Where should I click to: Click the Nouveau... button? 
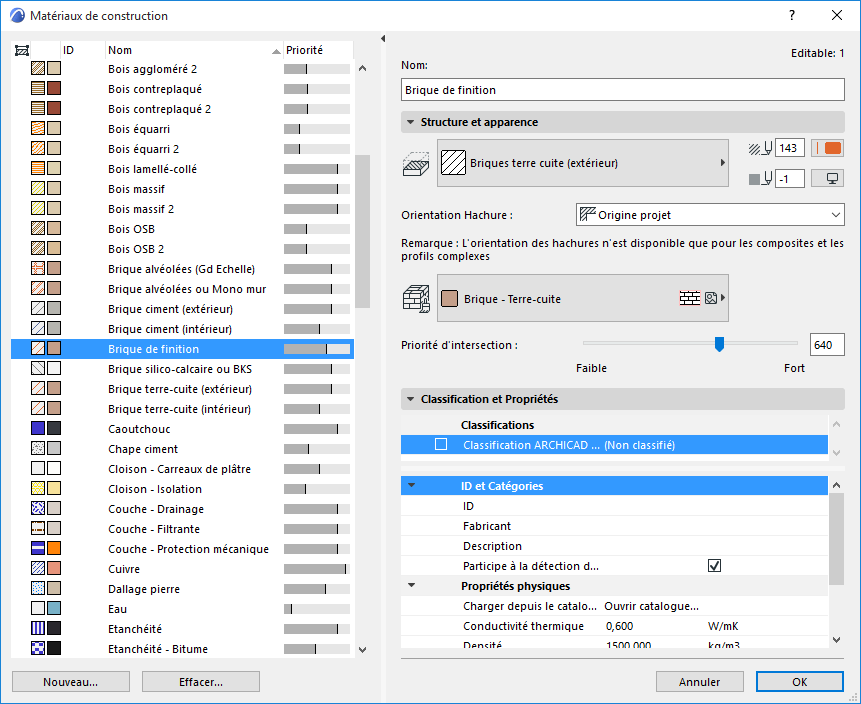[71, 681]
